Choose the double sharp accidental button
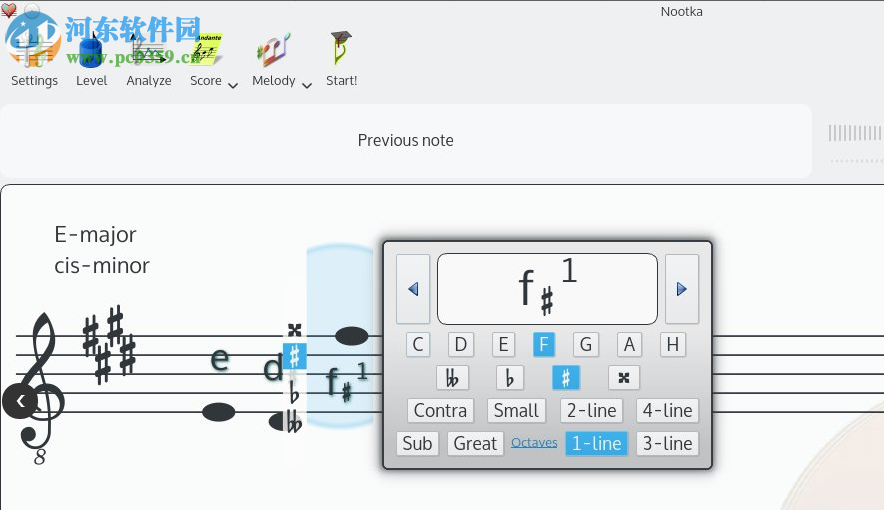Image resolution: width=884 pixels, height=510 pixels. coord(624,378)
